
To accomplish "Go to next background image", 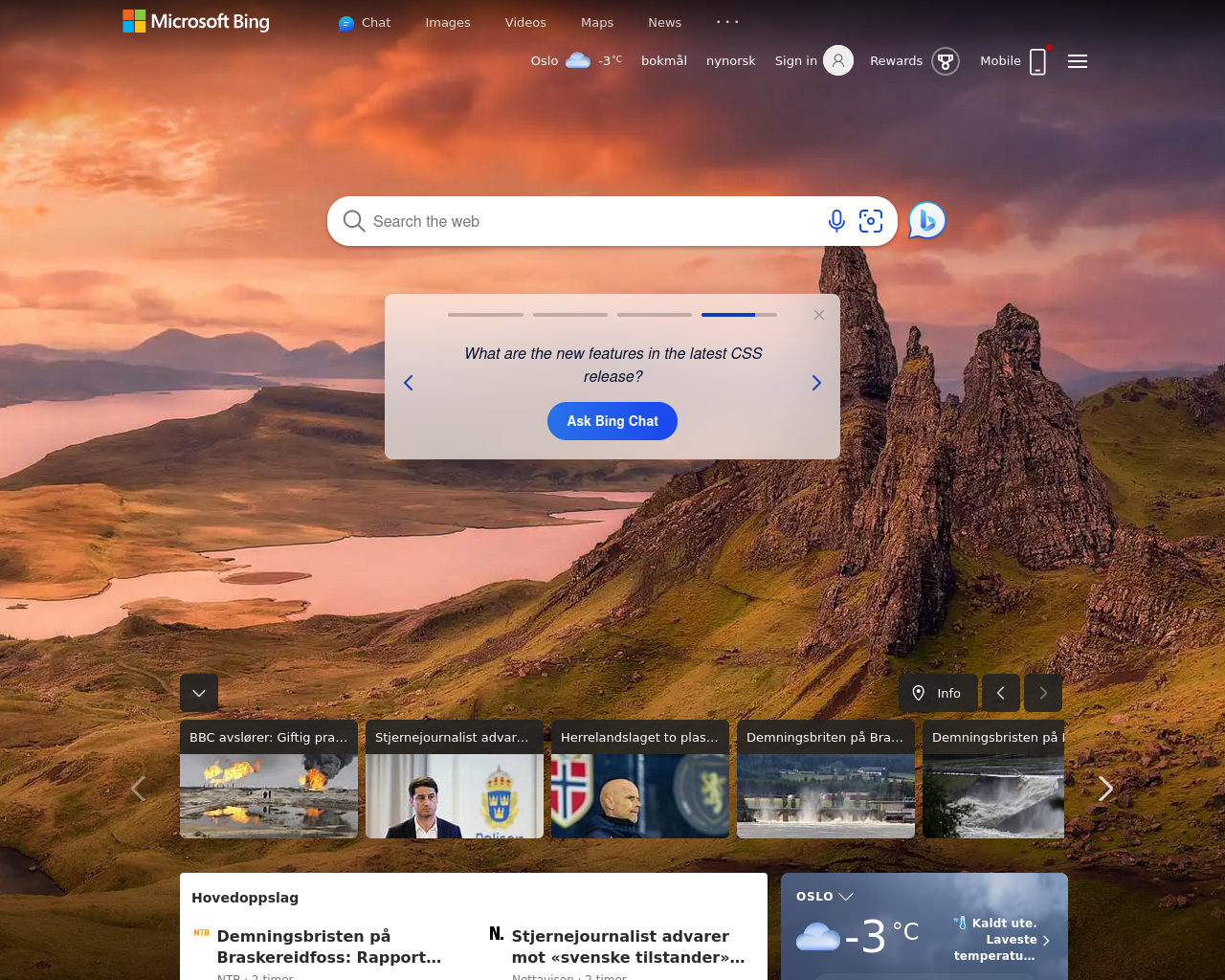I will click(x=1043, y=693).
